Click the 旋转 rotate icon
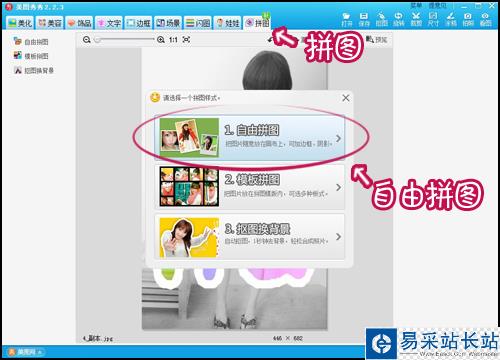 (399, 19)
